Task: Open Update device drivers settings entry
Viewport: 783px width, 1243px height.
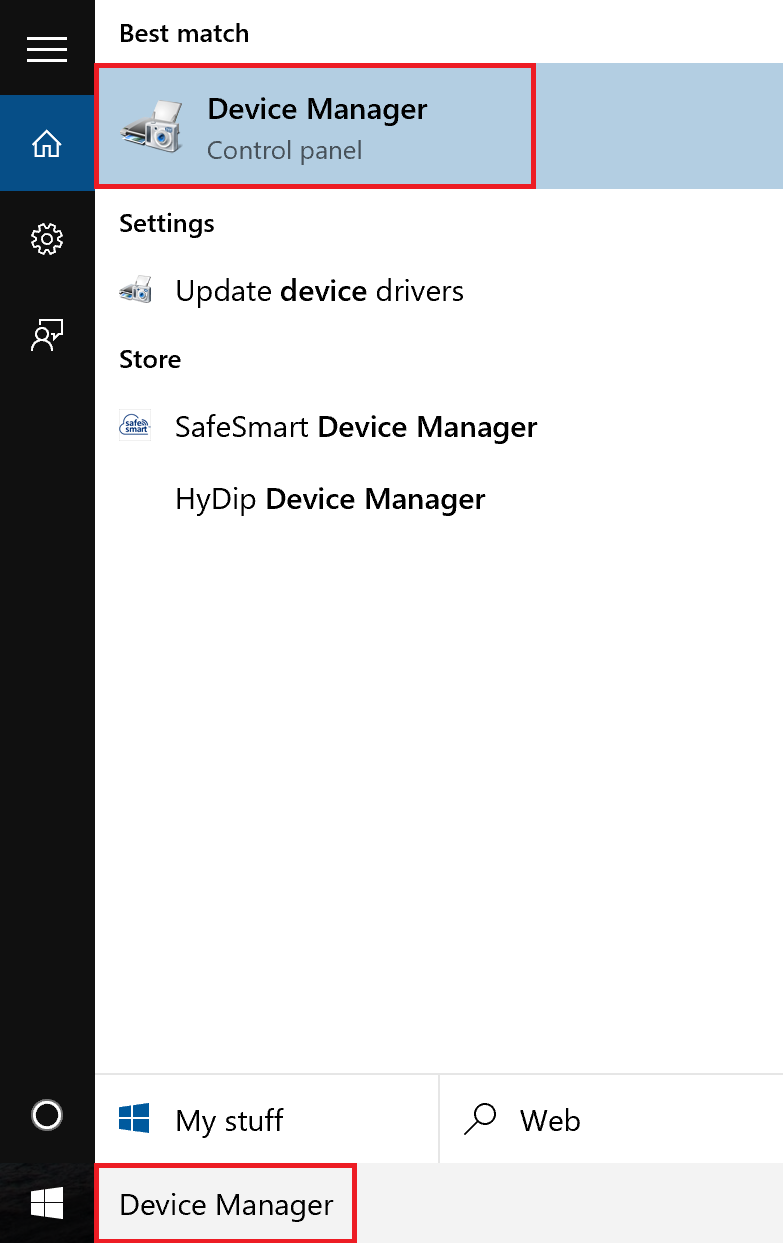Action: coord(320,290)
